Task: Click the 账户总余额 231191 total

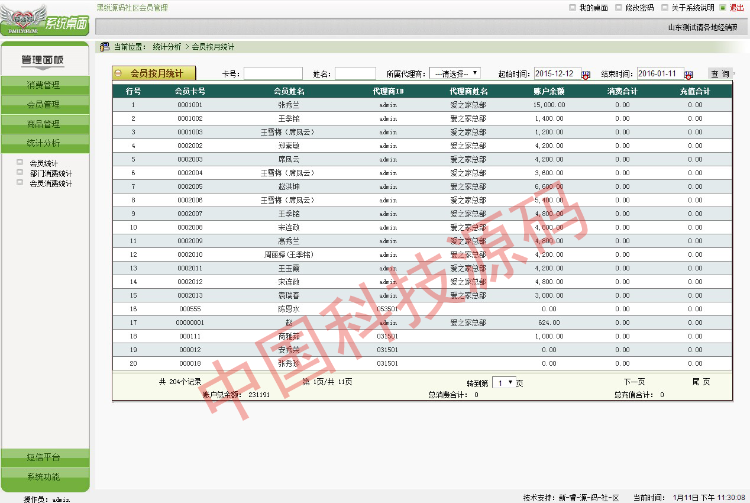Action: [236, 394]
